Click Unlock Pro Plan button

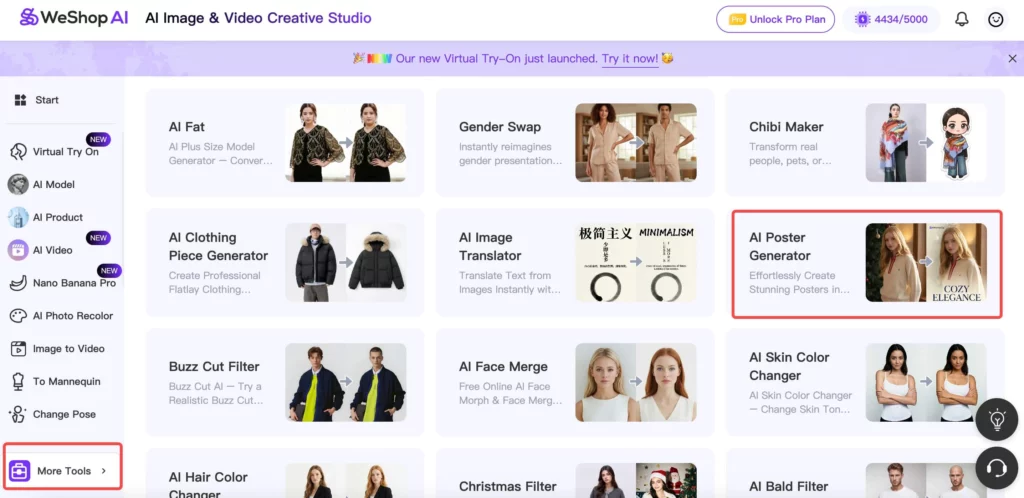775,20
